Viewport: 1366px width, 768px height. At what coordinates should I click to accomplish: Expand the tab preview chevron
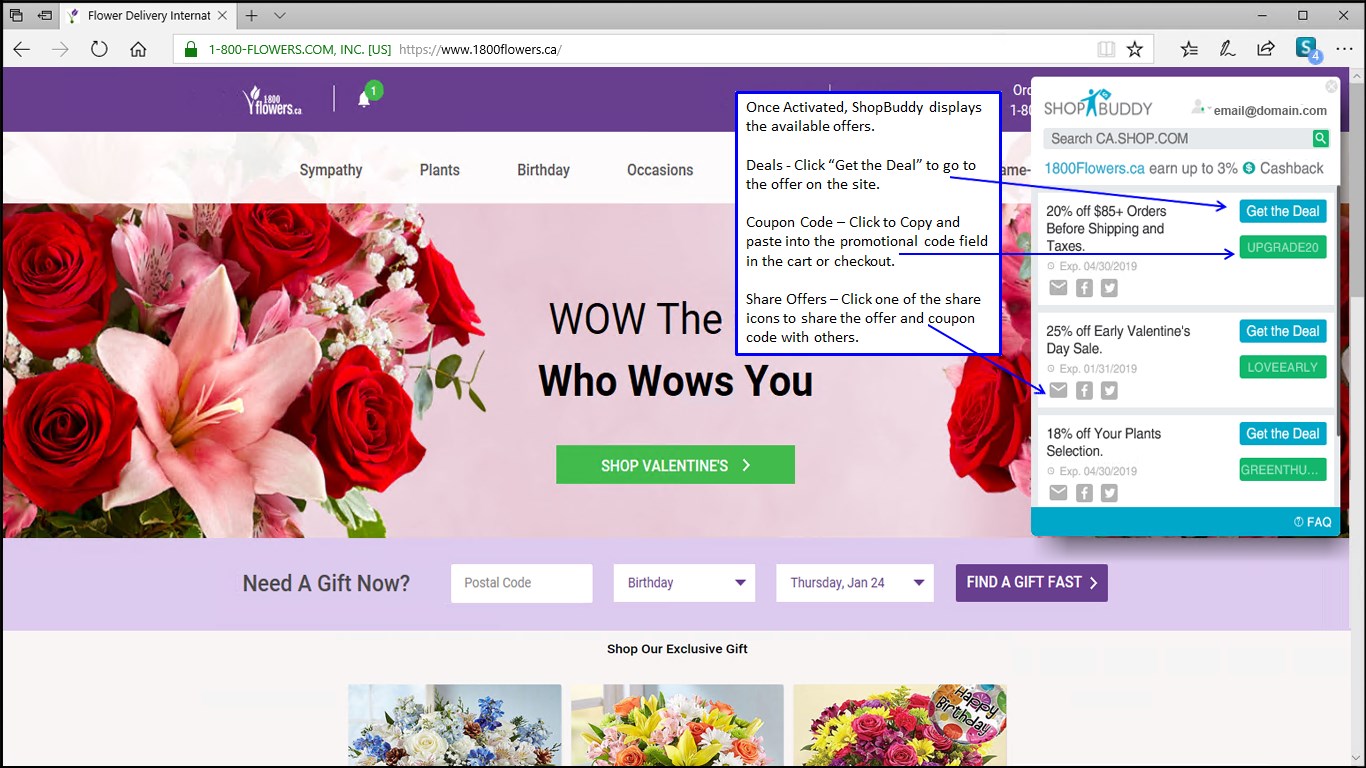coord(280,15)
